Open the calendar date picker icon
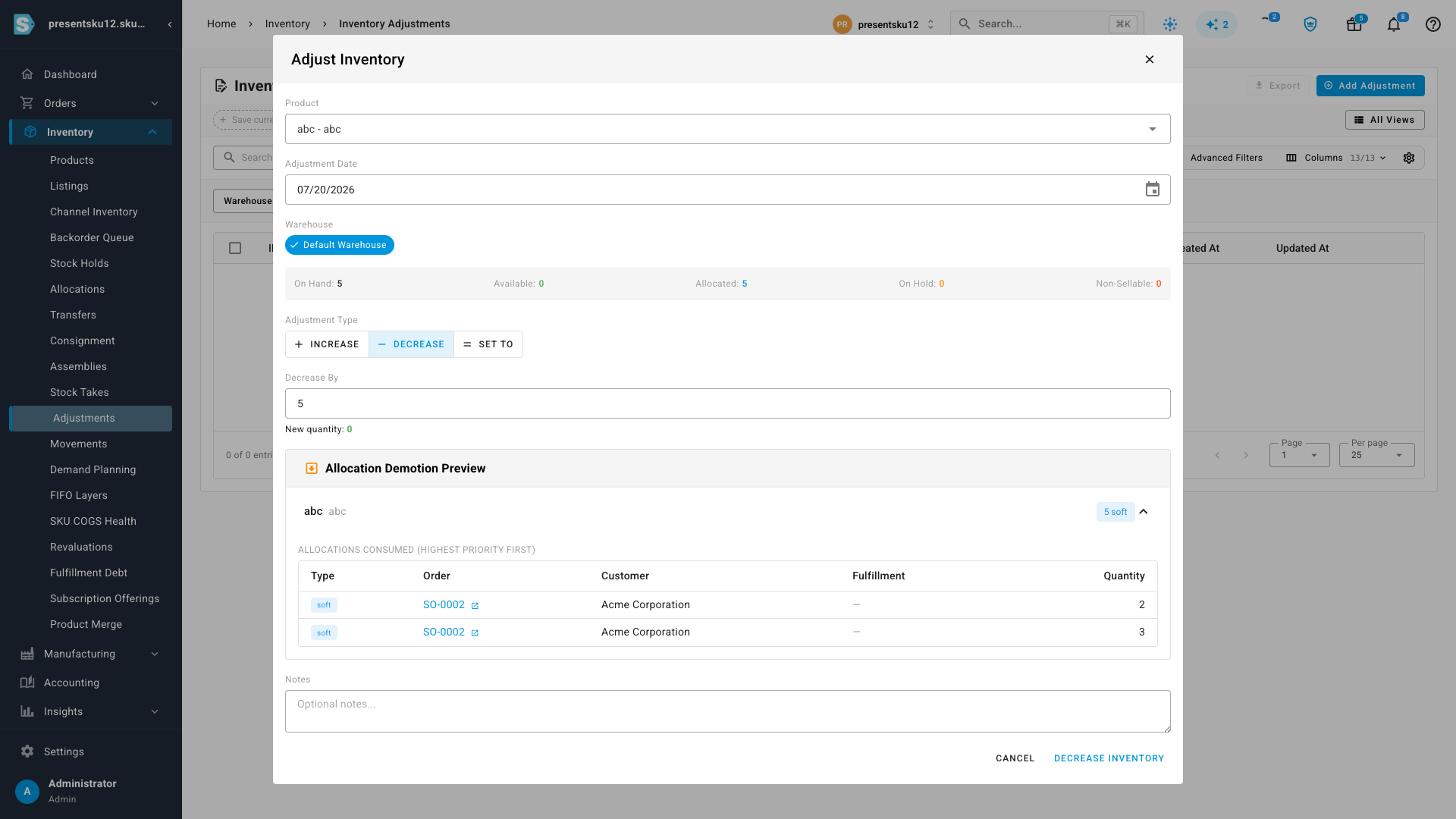Image resolution: width=1456 pixels, height=819 pixels. (x=1152, y=190)
